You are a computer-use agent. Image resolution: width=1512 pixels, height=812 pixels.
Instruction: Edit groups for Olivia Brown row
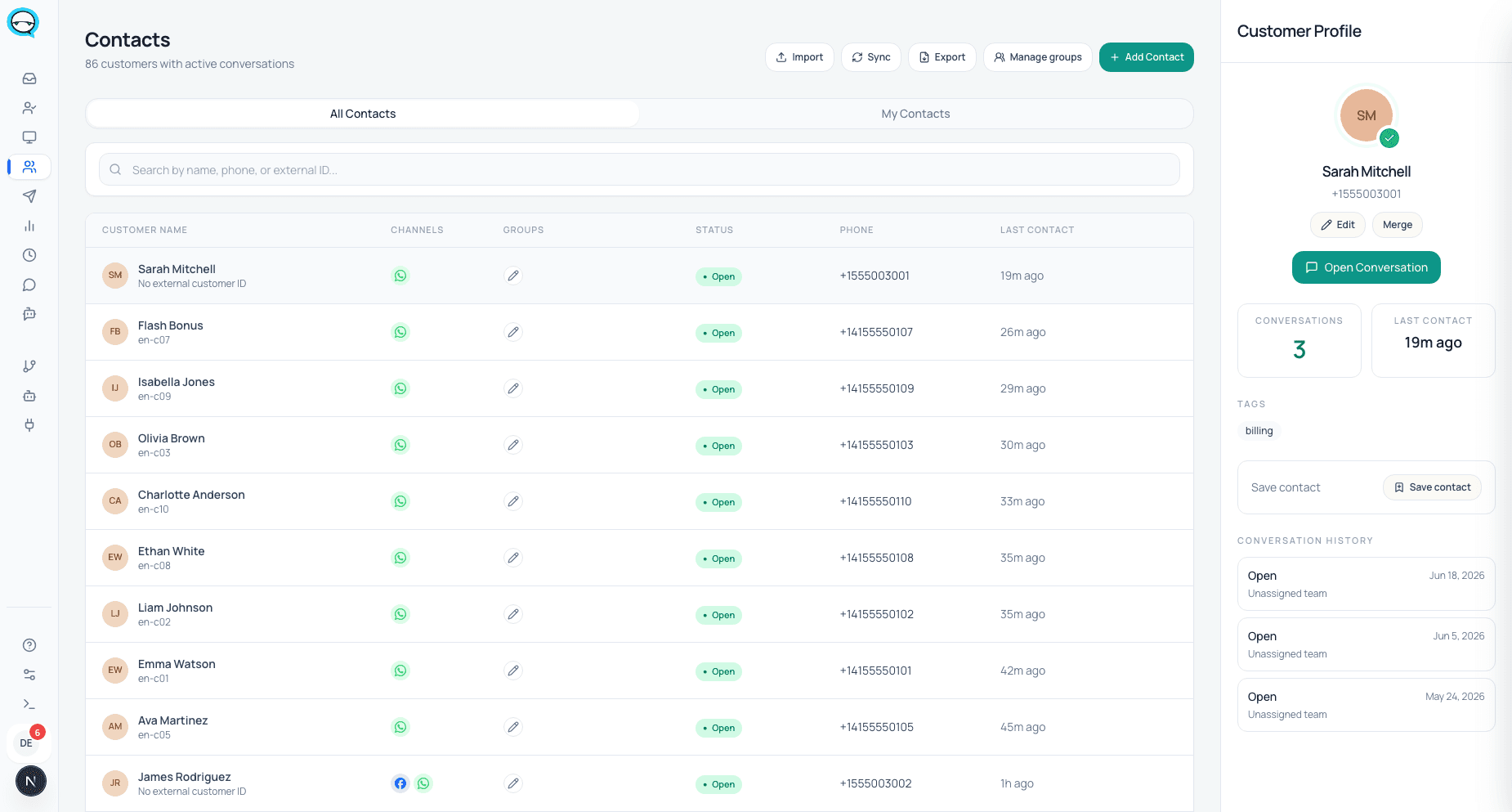pos(513,445)
